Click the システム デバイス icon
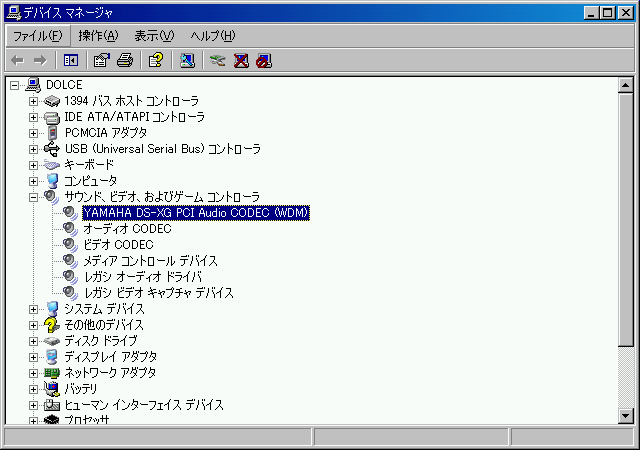The width and height of the screenshot is (640, 450). [x=52, y=309]
